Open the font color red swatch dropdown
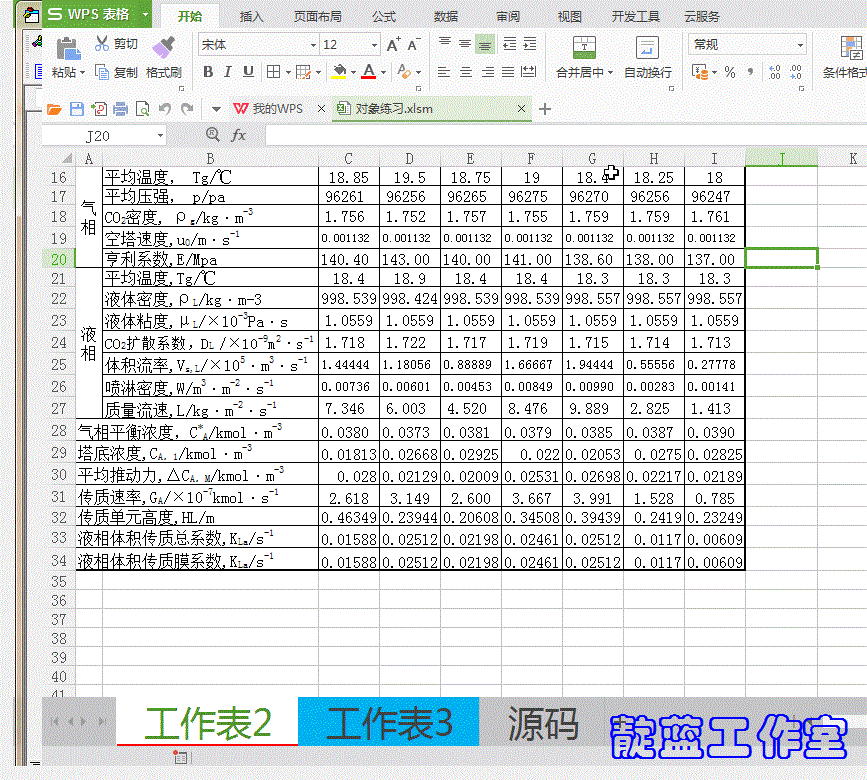 (378, 73)
